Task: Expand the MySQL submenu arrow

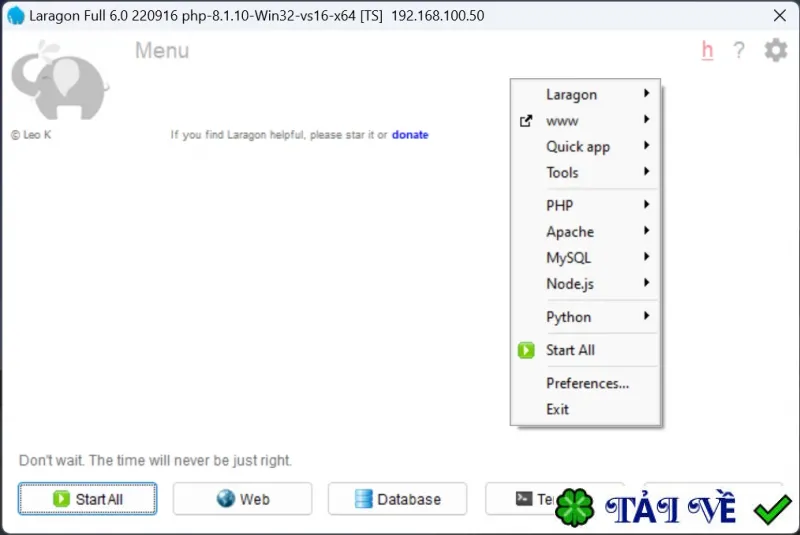Action: (x=646, y=256)
